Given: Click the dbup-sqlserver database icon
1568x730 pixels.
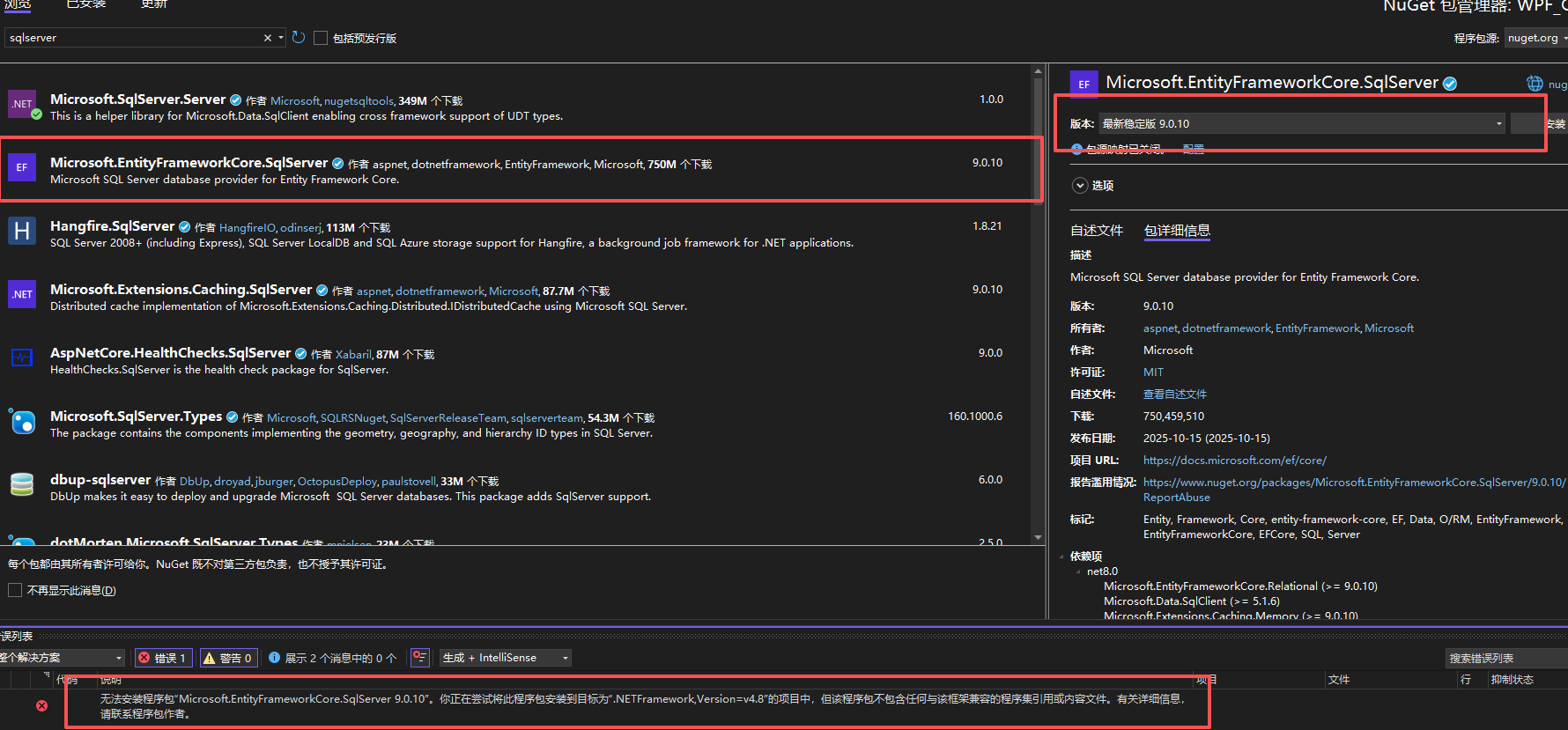Looking at the screenshot, I should 22,484.
